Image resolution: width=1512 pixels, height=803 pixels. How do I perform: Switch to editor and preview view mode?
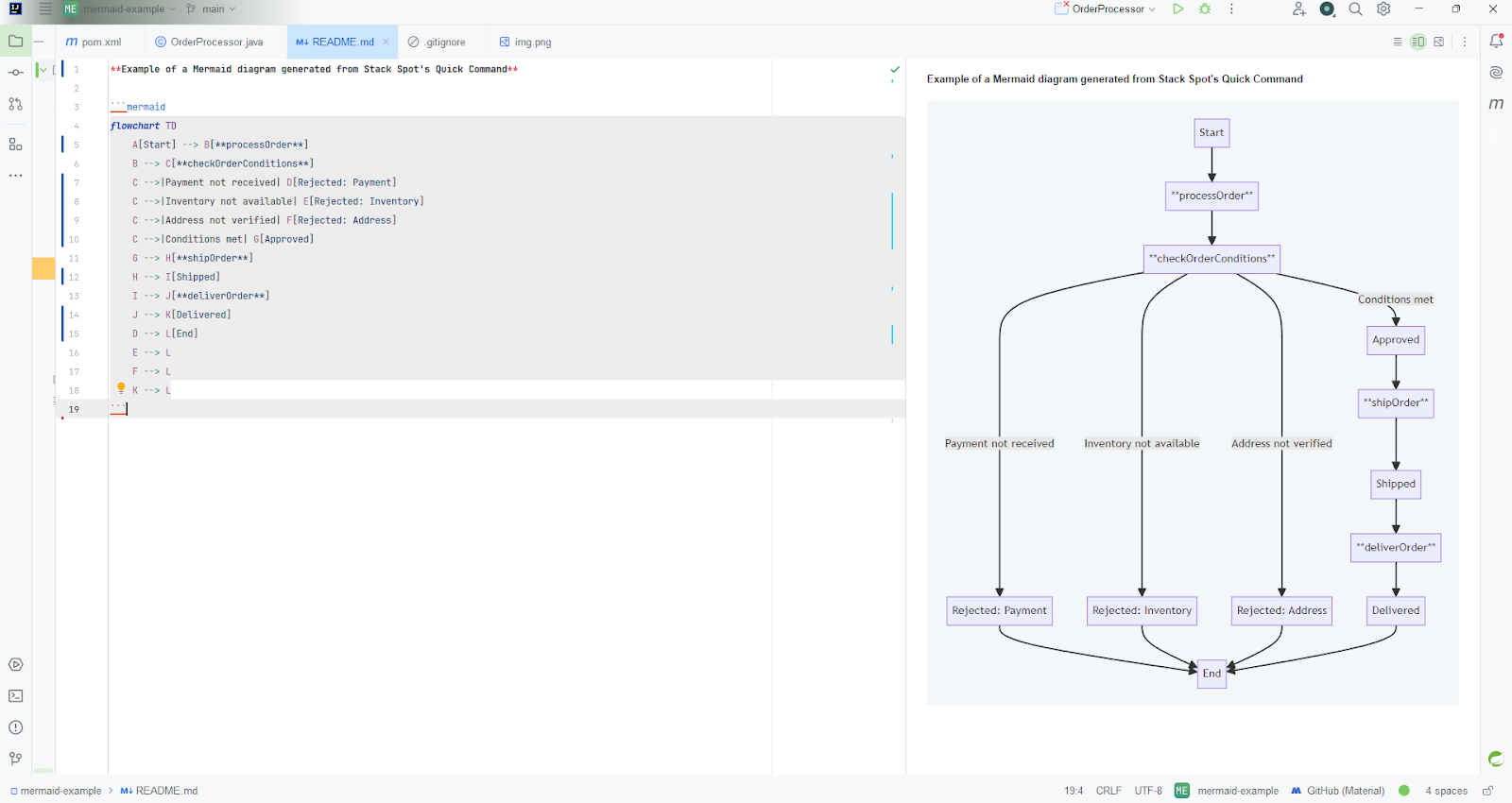tap(1418, 42)
